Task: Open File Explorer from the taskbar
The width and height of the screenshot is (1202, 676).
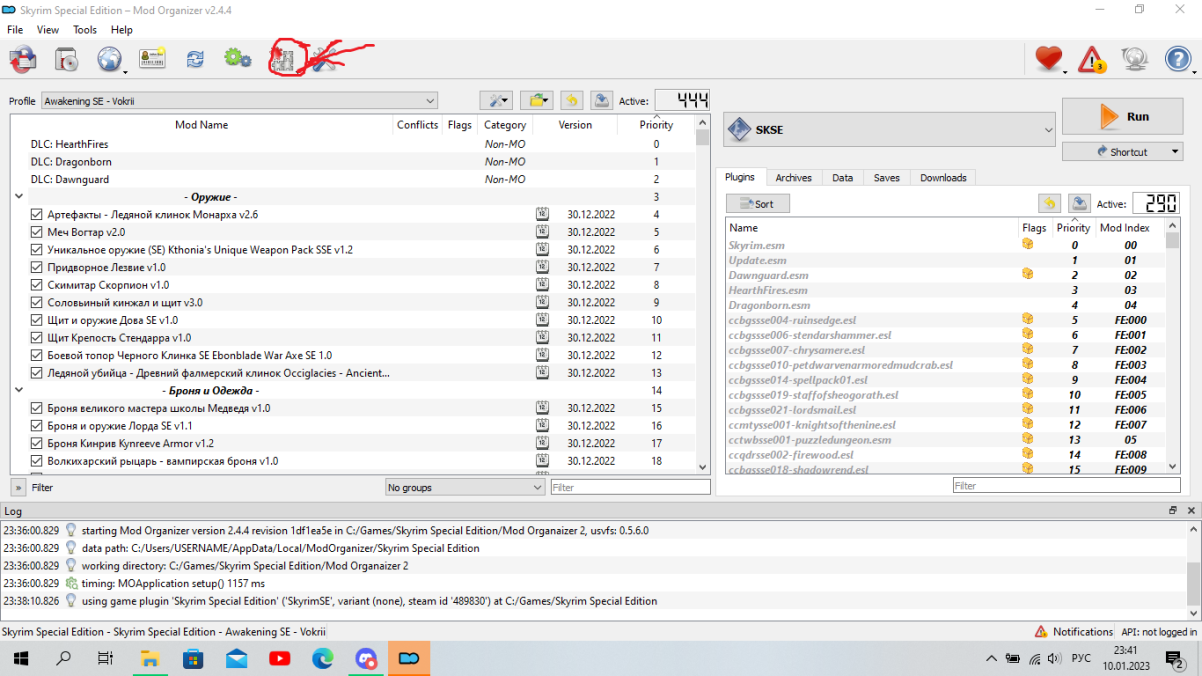Action: [150, 659]
